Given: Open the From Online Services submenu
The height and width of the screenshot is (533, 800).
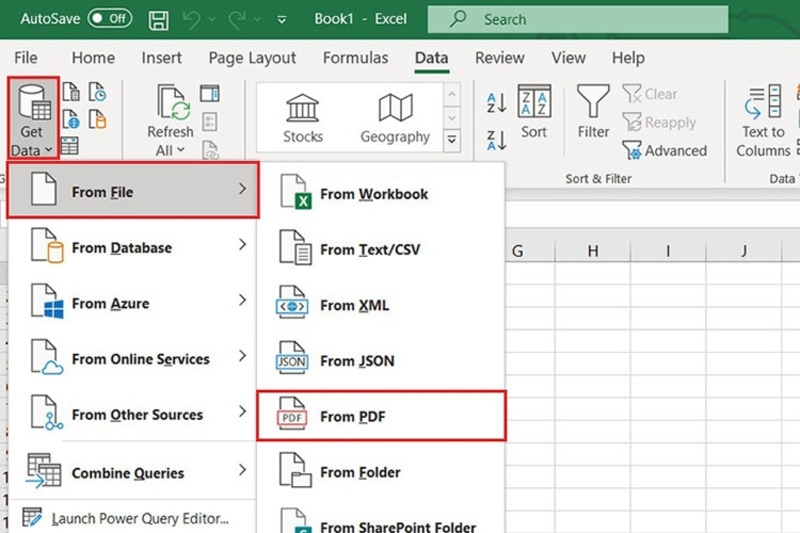Looking at the screenshot, I should tap(132, 358).
